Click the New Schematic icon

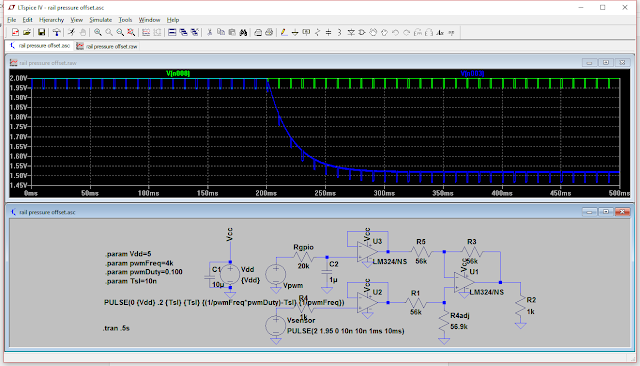coord(15,32)
